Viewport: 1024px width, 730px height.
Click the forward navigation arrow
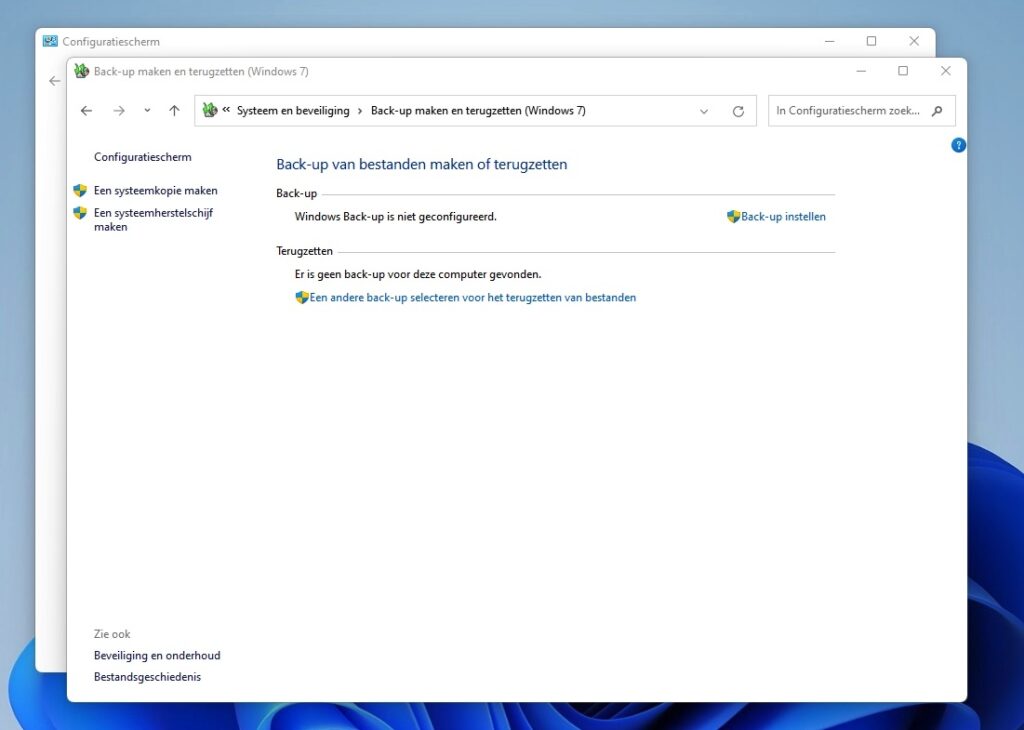[119, 111]
